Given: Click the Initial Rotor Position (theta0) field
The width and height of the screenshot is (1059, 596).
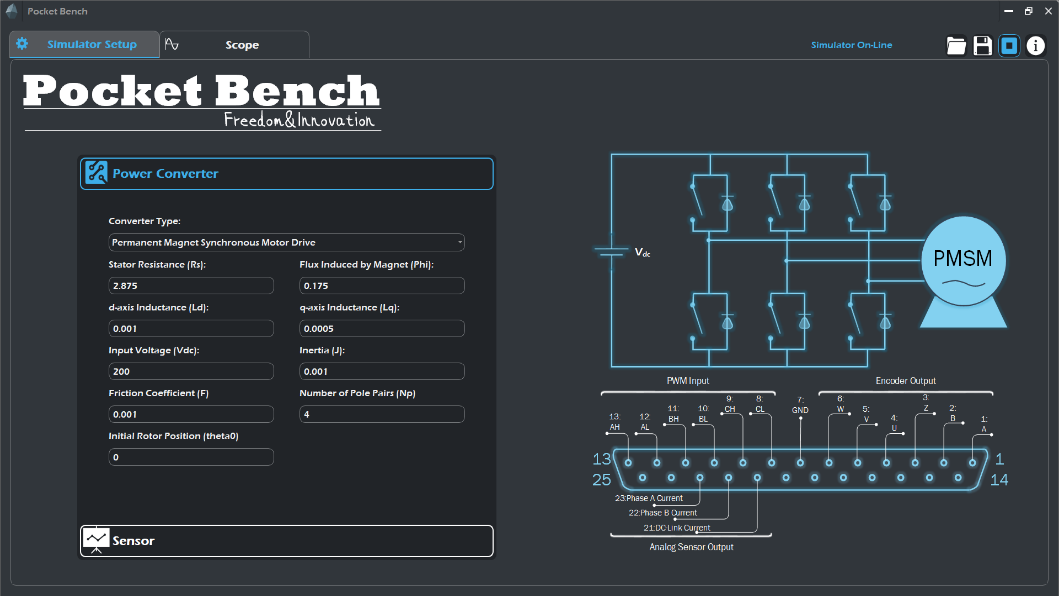Looking at the screenshot, I should [191, 457].
